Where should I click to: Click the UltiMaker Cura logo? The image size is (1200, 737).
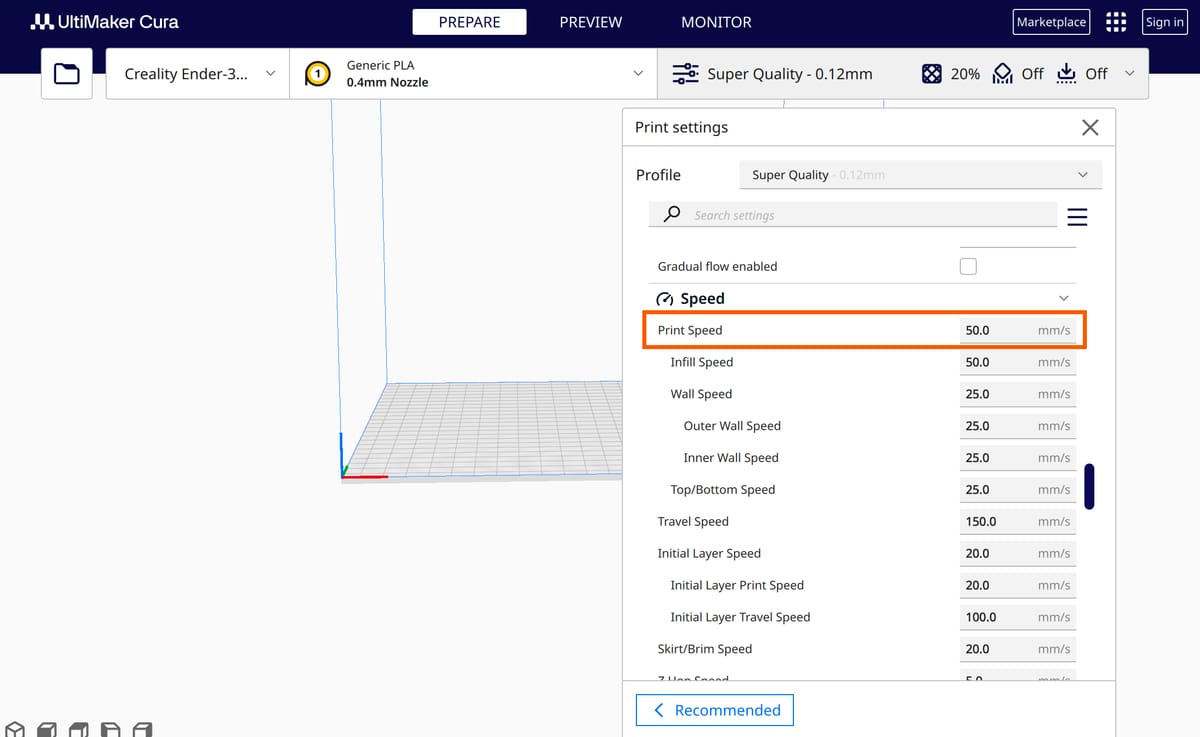(105, 21)
